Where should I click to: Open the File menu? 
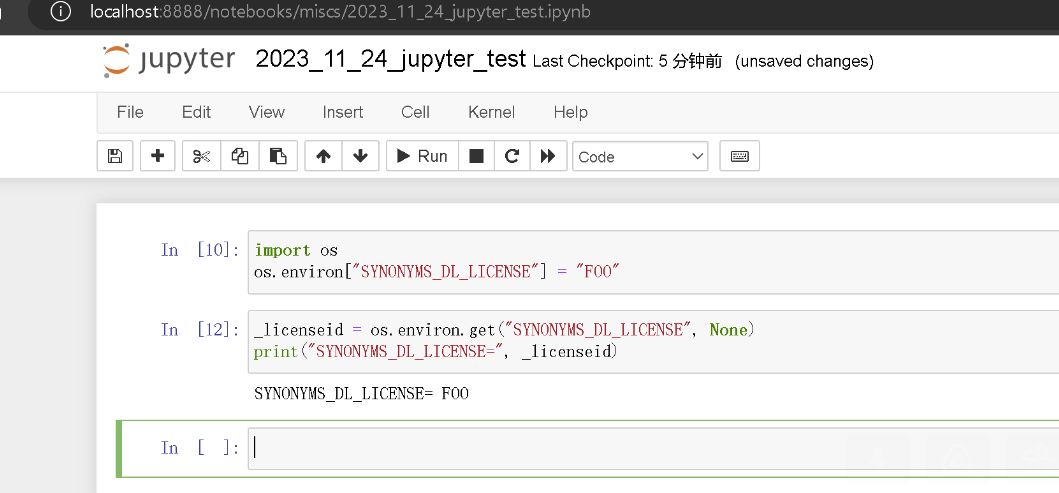tap(130, 112)
